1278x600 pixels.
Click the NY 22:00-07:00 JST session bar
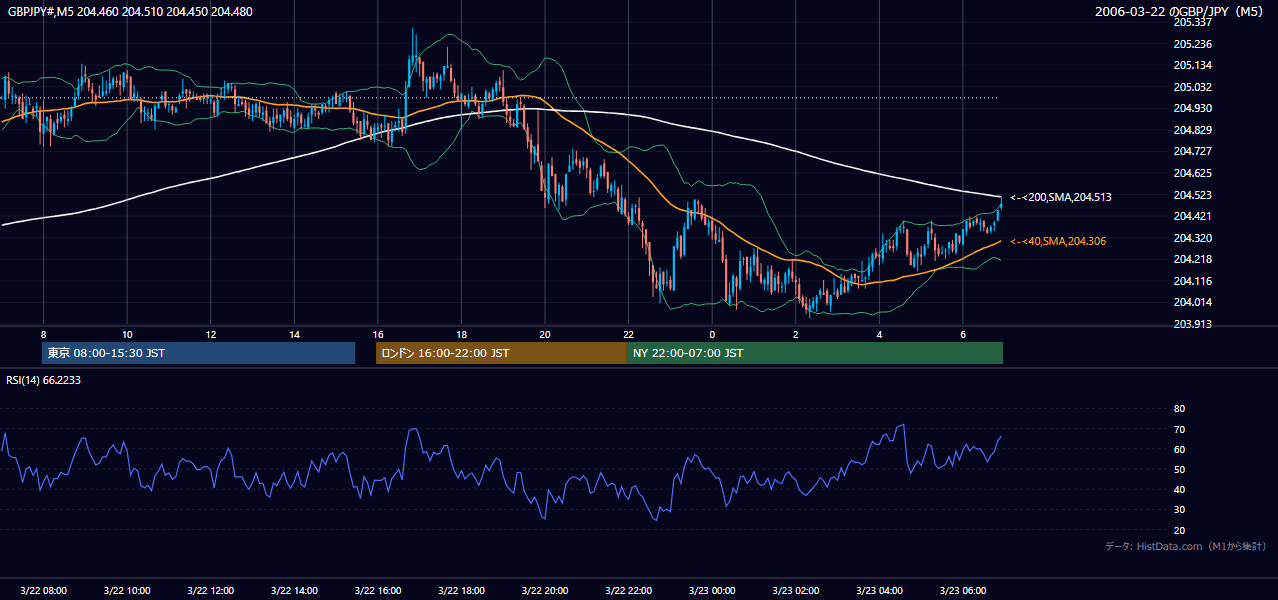tap(815, 353)
